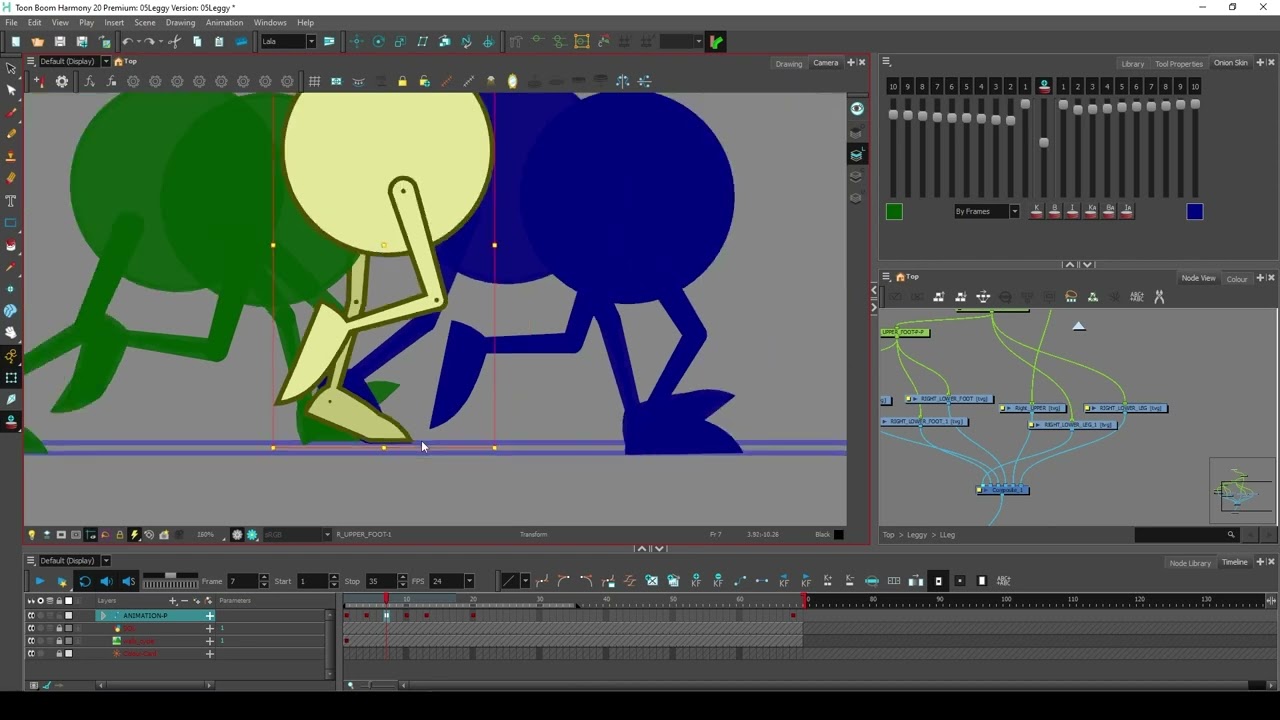Switch to the Library tab
The height and width of the screenshot is (720, 1280).
[1133, 63]
